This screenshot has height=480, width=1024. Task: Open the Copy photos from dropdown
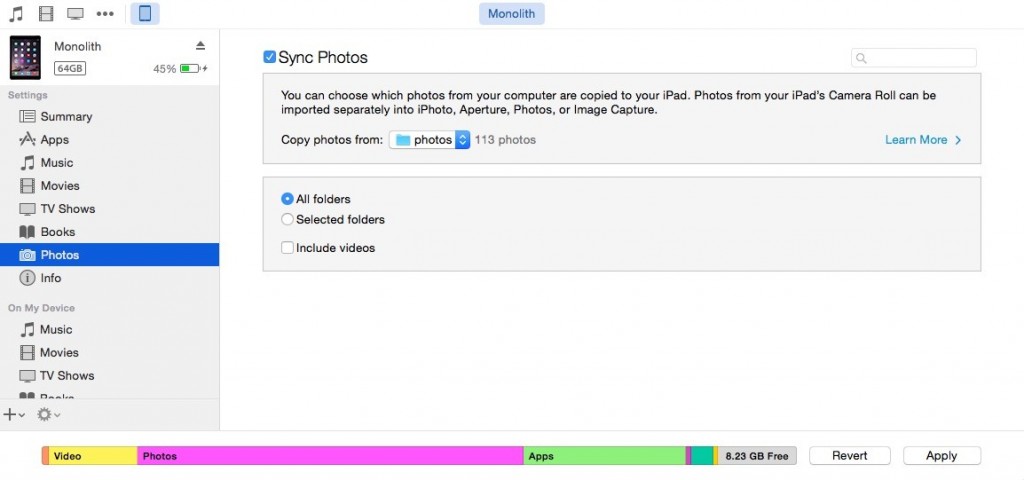pyautogui.click(x=430, y=140)
